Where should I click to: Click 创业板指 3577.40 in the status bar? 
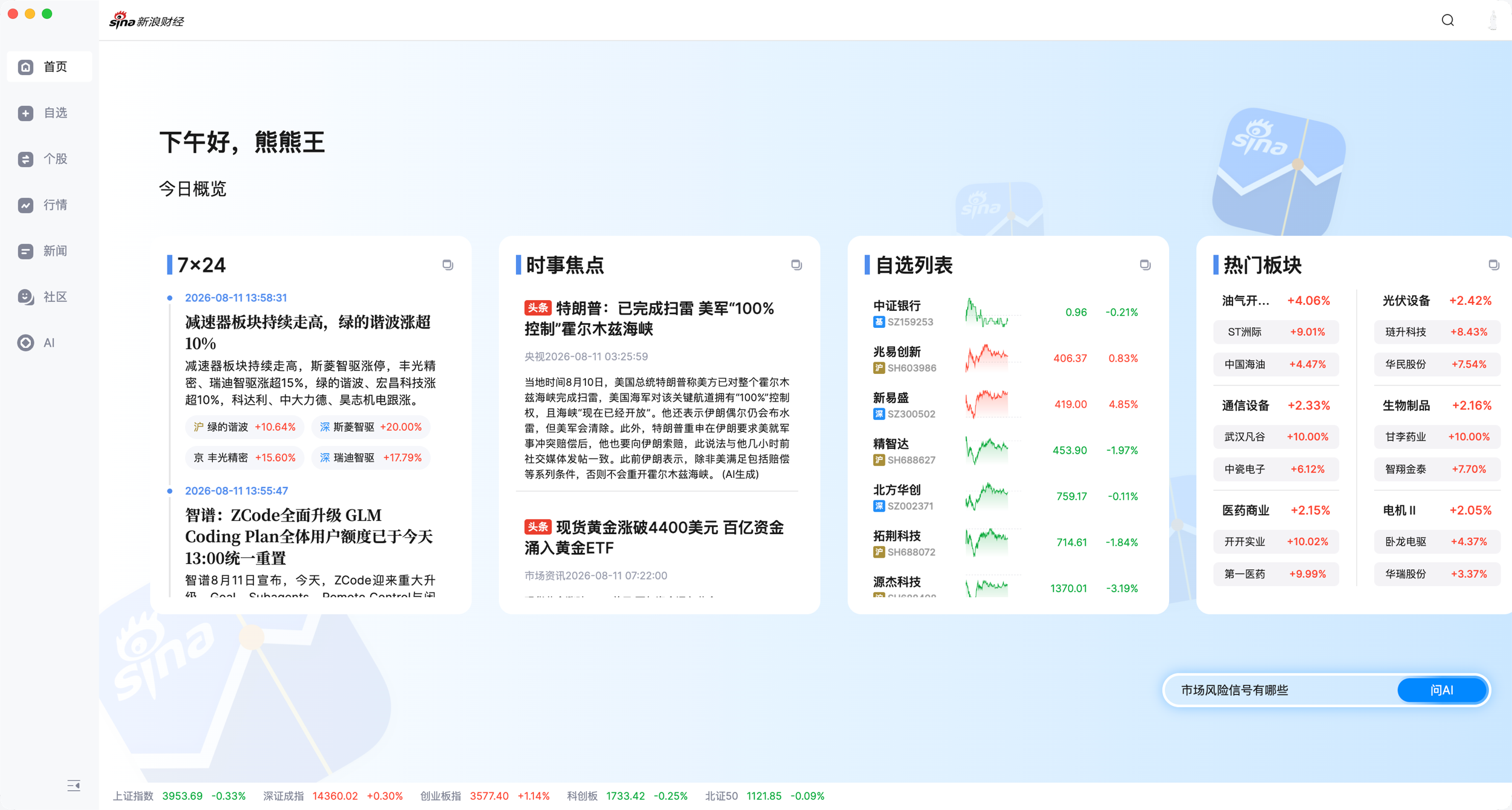tap(485, 796)
